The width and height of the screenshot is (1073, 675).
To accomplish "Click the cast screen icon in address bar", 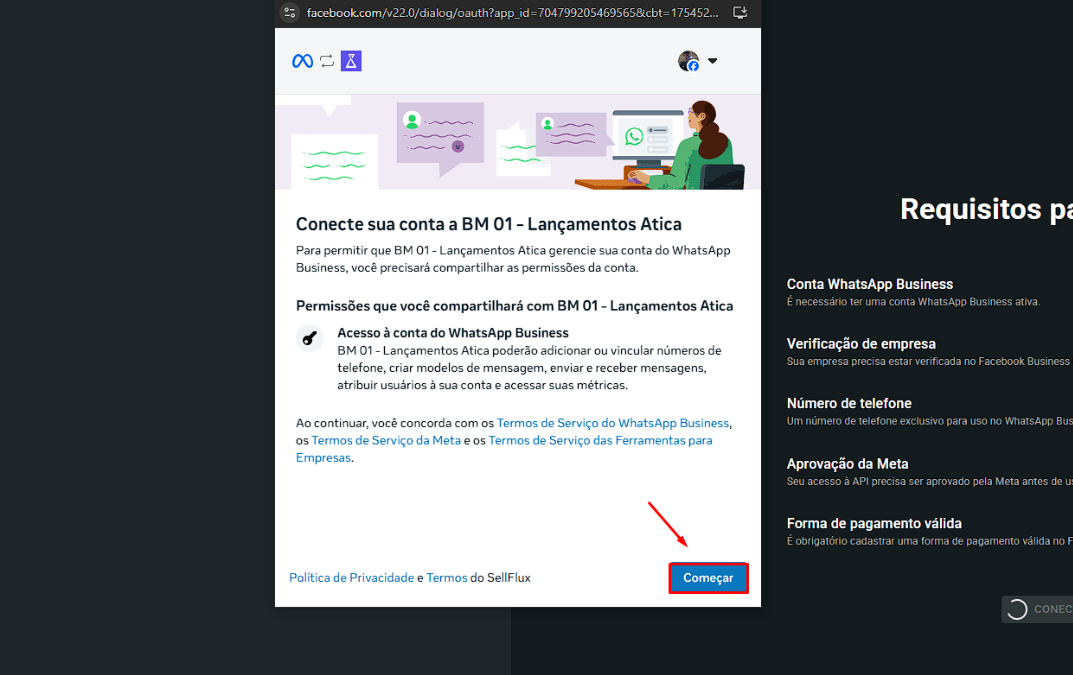I will [740, 12].
